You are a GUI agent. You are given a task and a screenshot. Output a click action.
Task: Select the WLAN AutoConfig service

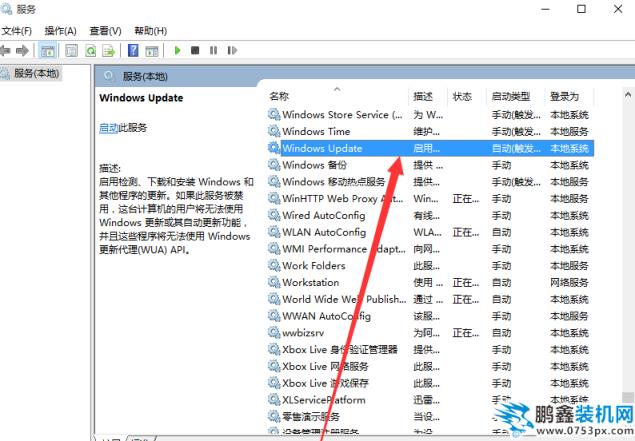click(430, 232)
